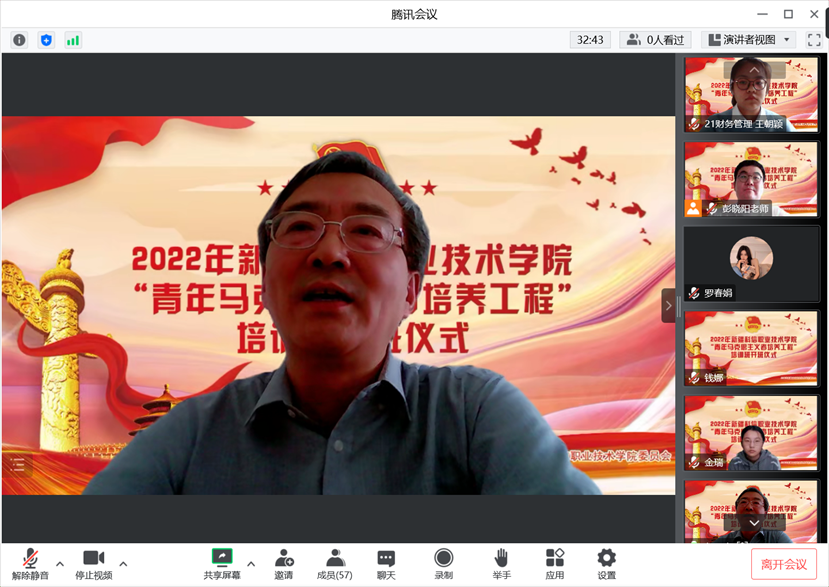The width and height of the screenshot is (829, 587).
Task: Expand video options arrow beside 停止视频
Action: pyautogui.click(x=124, y=564)
